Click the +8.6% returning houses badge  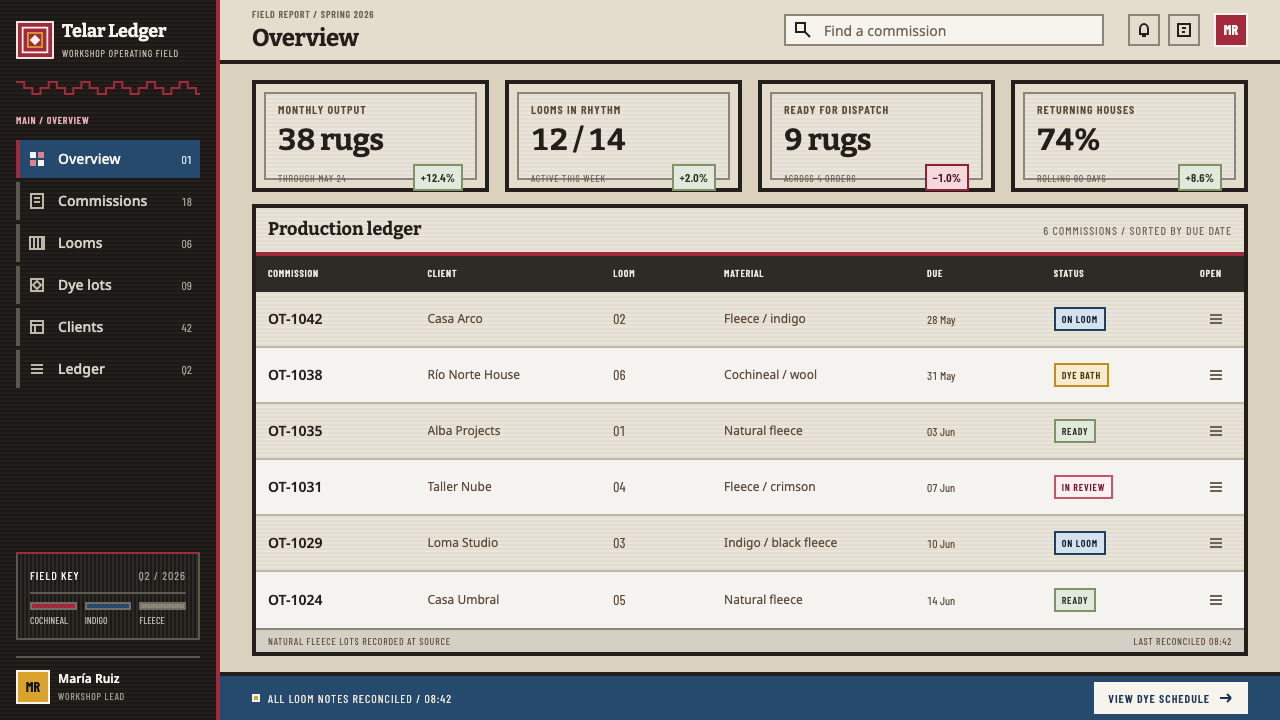(x=1200, y=178)
